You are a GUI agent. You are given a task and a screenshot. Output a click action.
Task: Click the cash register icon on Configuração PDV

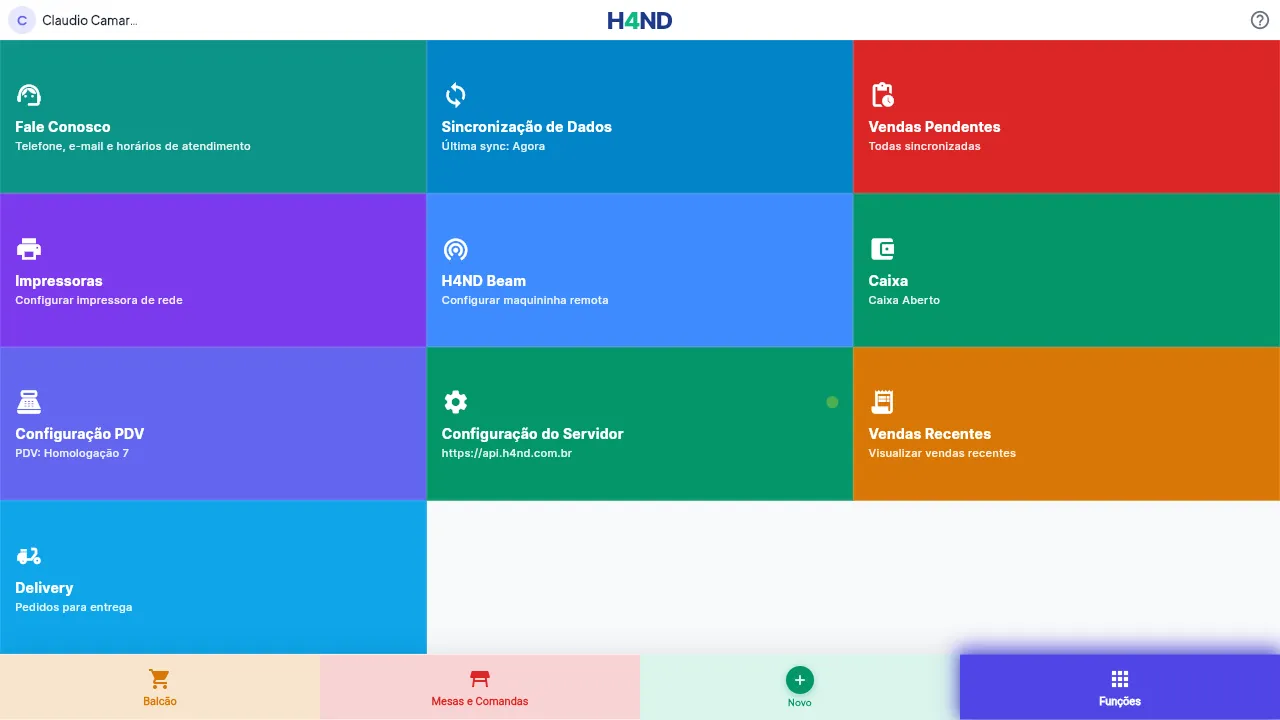click(x=29, y=402)
